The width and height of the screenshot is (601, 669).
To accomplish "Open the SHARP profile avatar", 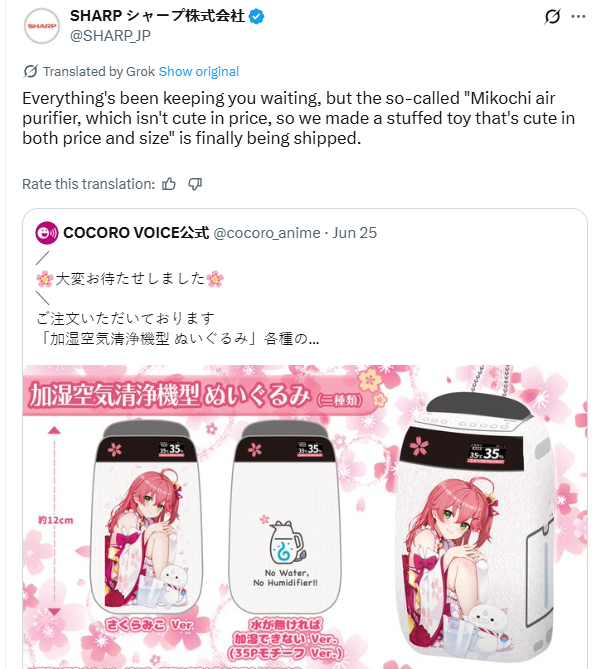I will [x=41, y=26].
